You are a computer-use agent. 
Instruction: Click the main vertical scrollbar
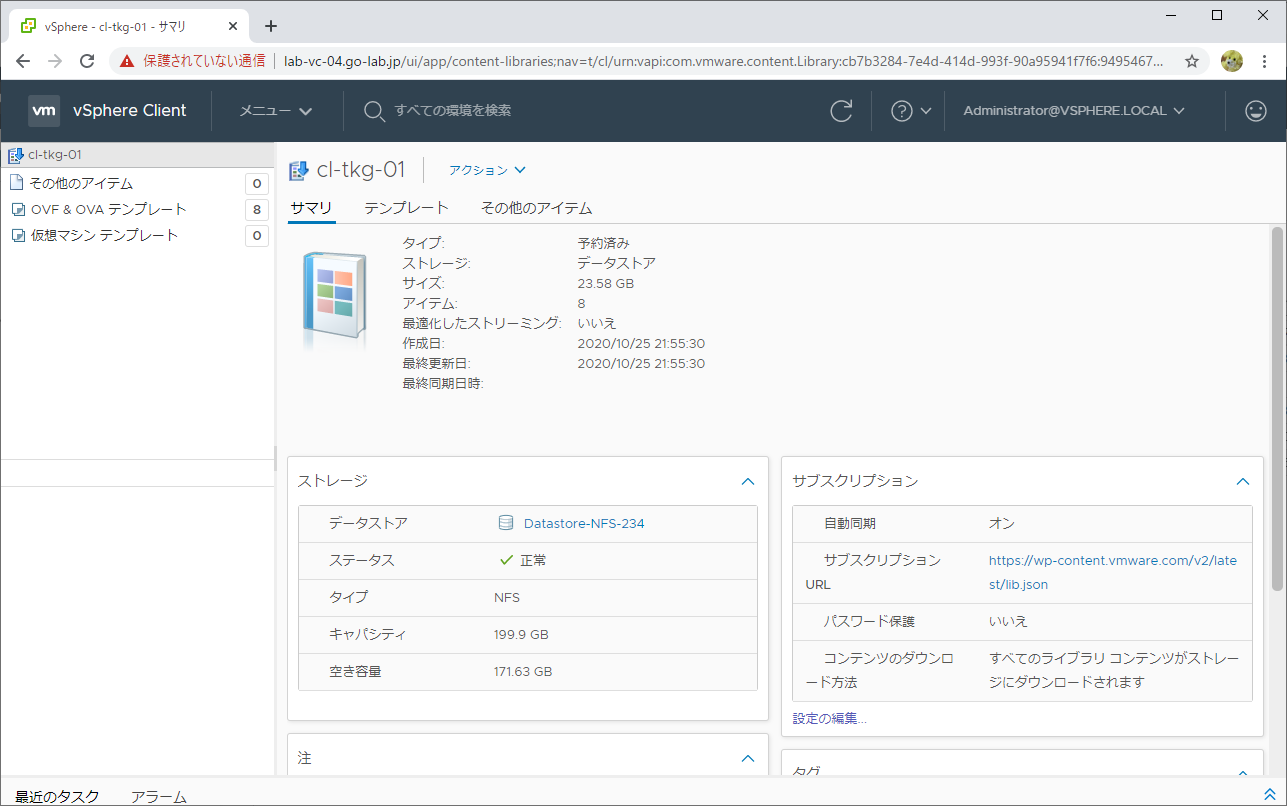[x=1277, y=408]
